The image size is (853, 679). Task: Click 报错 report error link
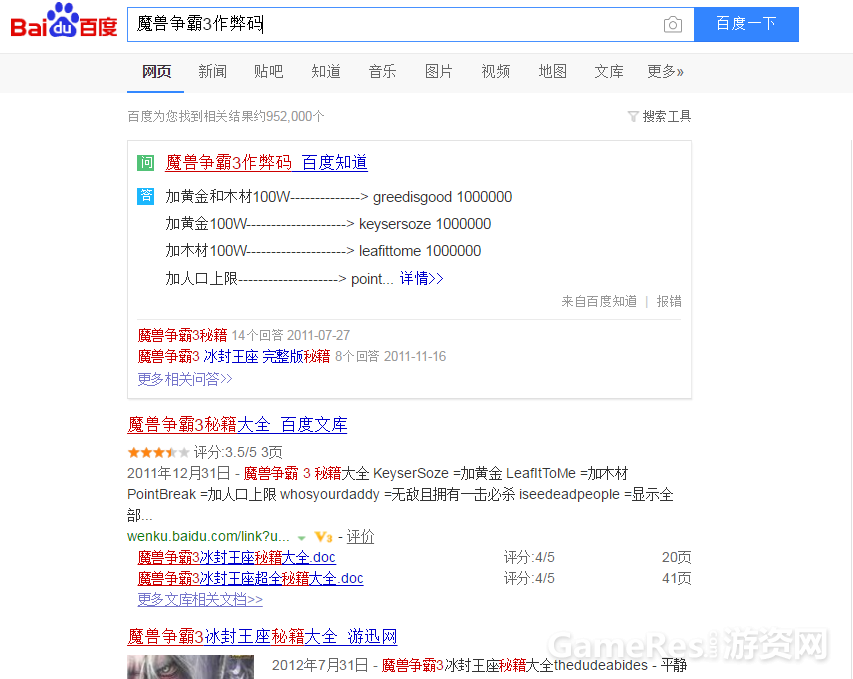click(x=669, y=301)
